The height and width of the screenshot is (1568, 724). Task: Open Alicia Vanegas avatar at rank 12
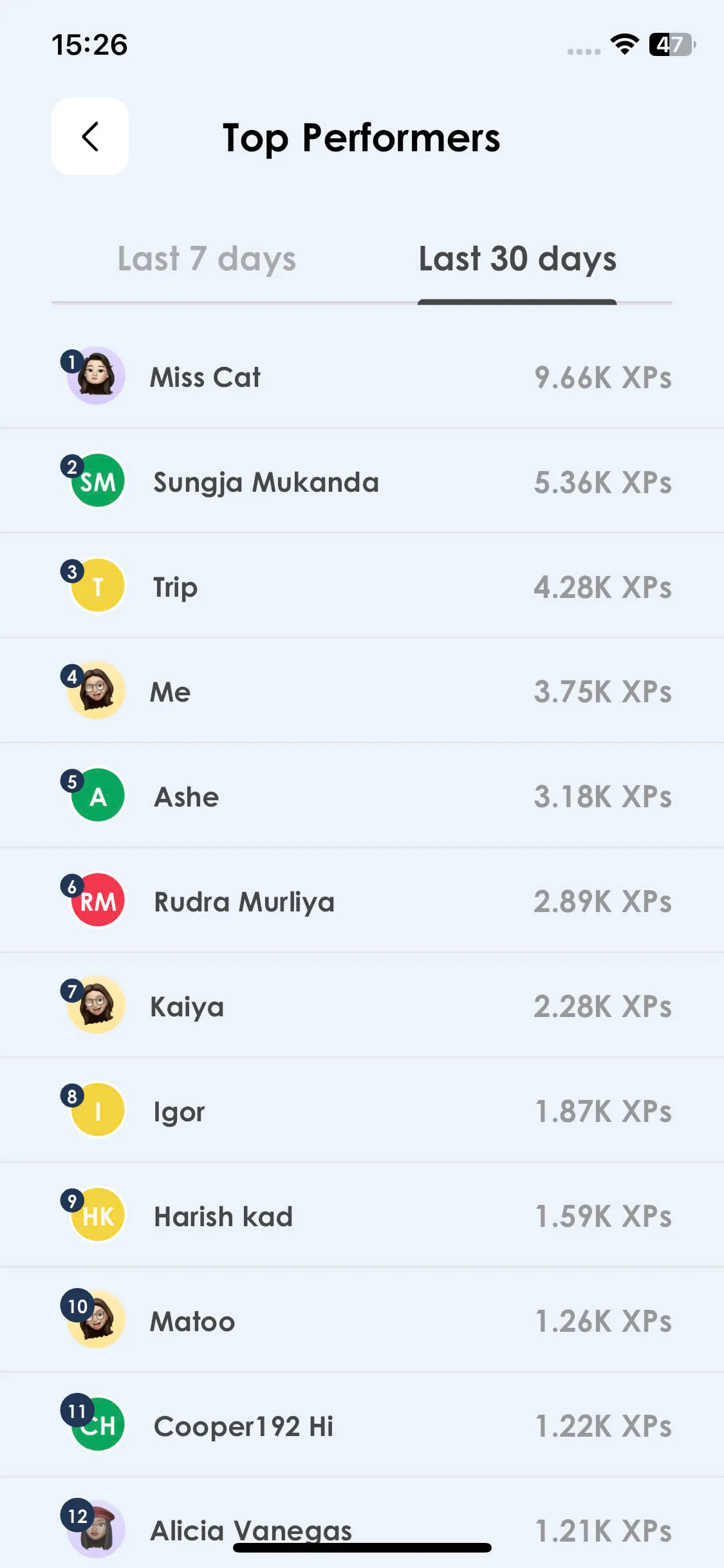[97, 1530]
